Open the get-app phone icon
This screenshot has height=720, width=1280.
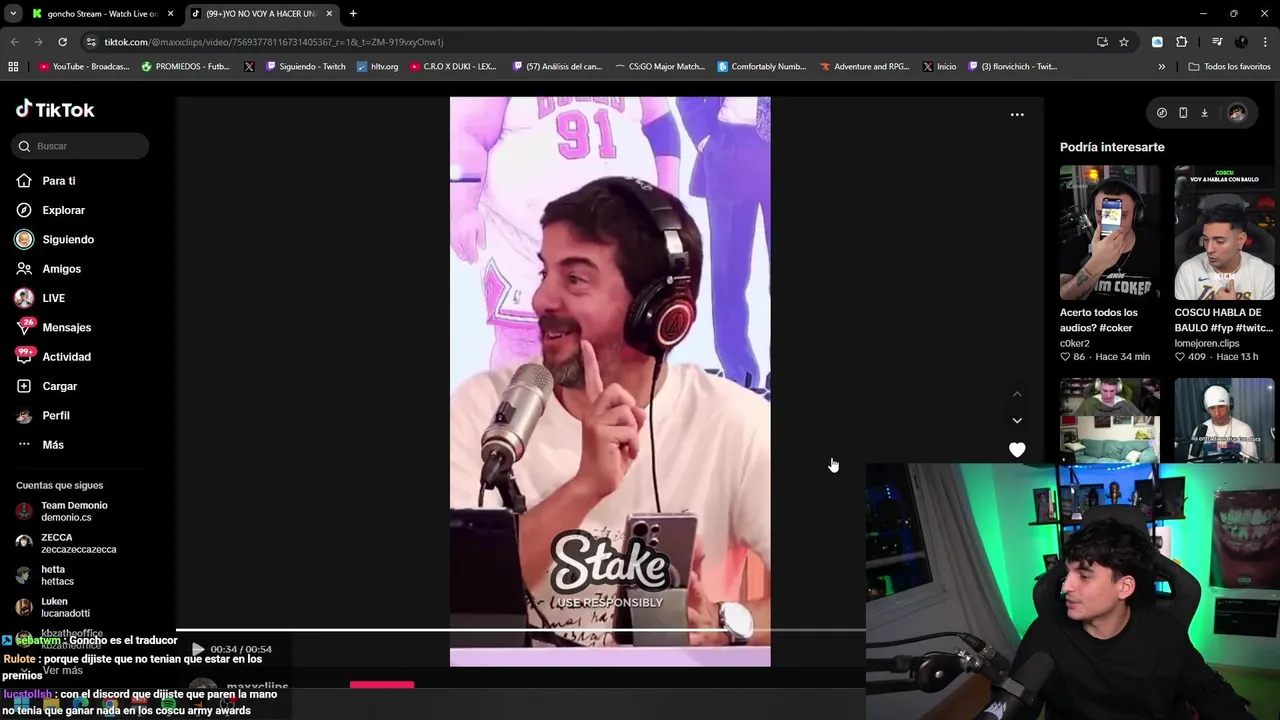click(1183, 113)
